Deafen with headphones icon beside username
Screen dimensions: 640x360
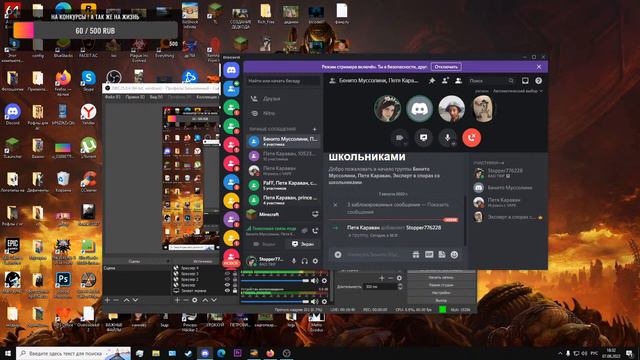point(304,261)
